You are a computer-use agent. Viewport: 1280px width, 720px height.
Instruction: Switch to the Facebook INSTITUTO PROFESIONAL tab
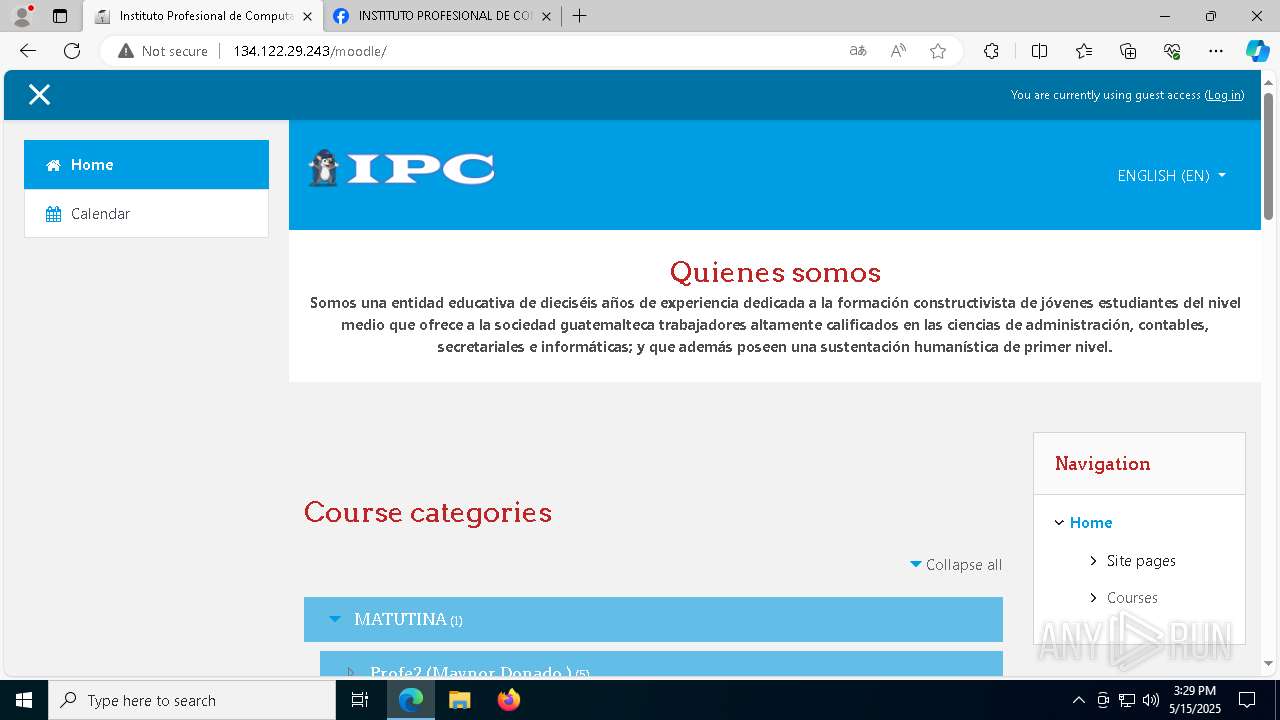pos(443,16)
